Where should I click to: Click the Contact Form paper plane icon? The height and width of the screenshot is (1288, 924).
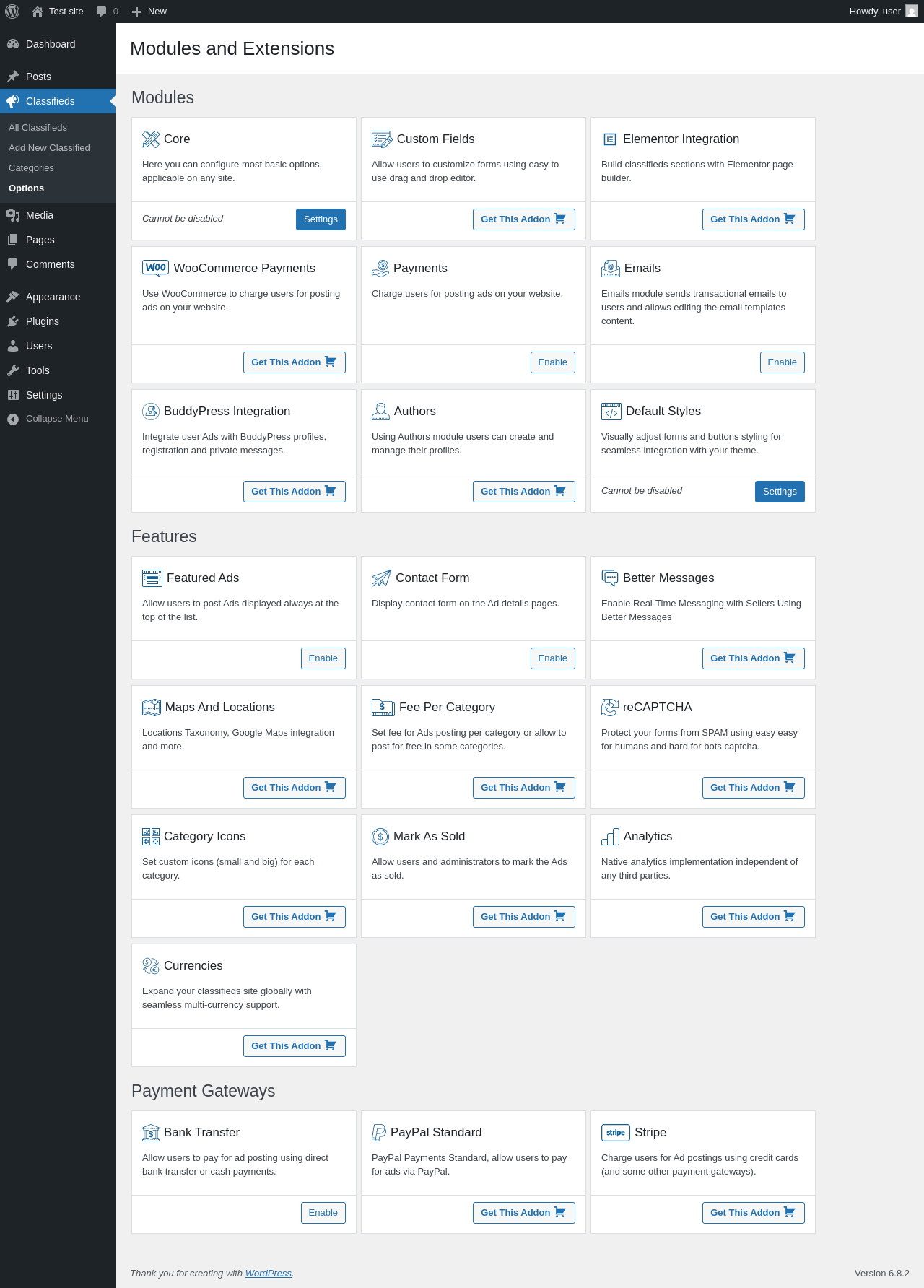pyautogui.click(x=381, y=578)
